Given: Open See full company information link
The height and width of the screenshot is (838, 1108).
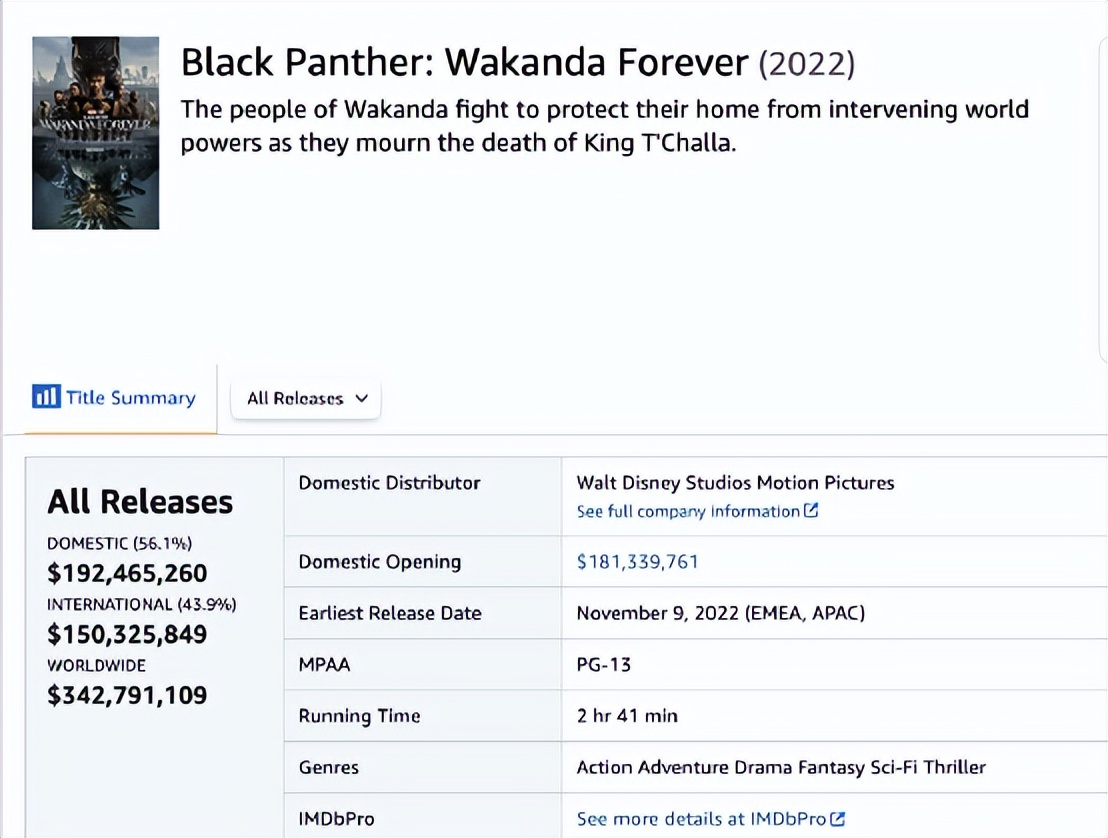Looking at the screenshot, I should (688, 511).
